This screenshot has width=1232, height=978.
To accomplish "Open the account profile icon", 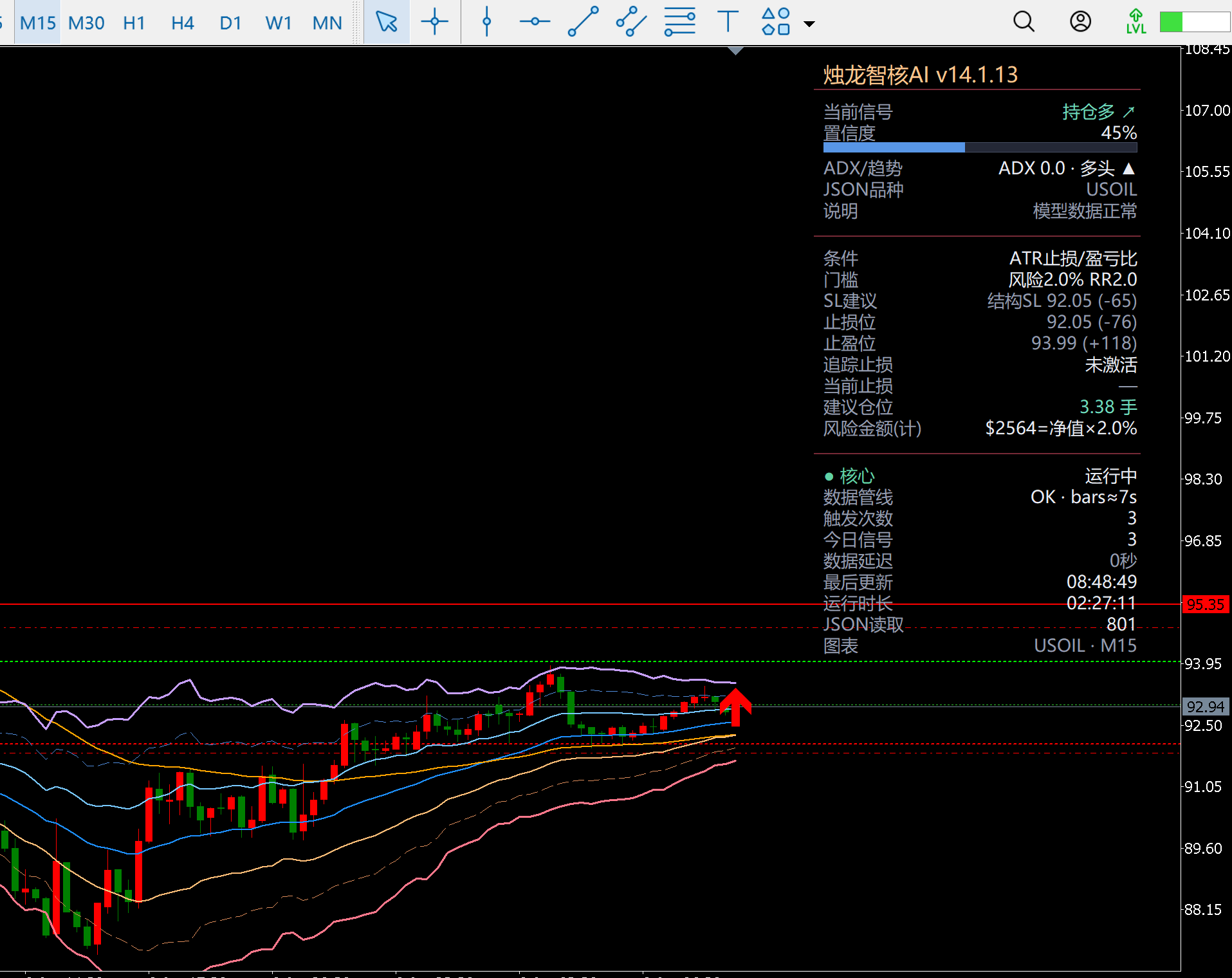I will (1080, 22).
